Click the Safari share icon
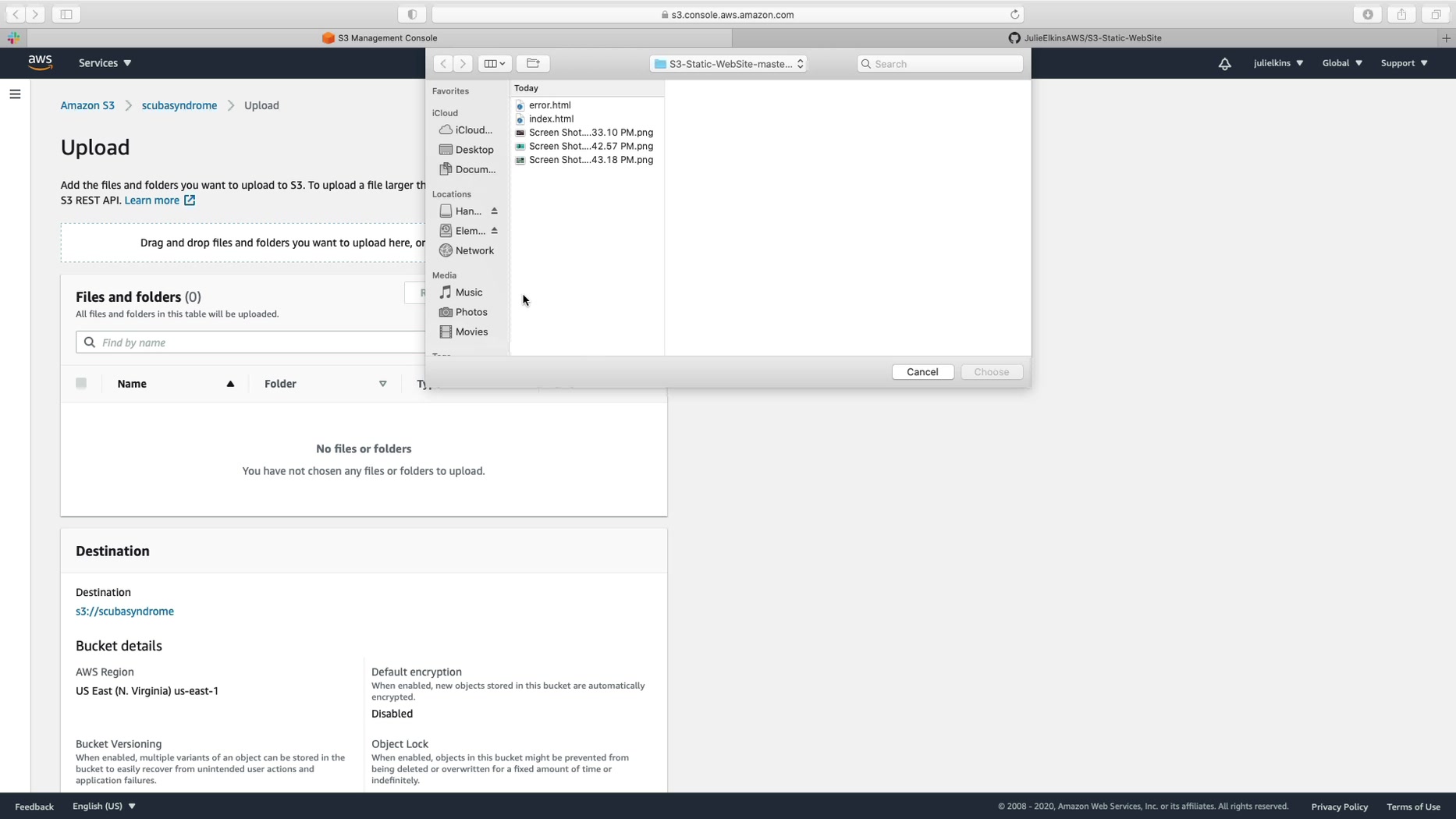The height and width of the screenshot is (819, 1456). coord(1402,14)
